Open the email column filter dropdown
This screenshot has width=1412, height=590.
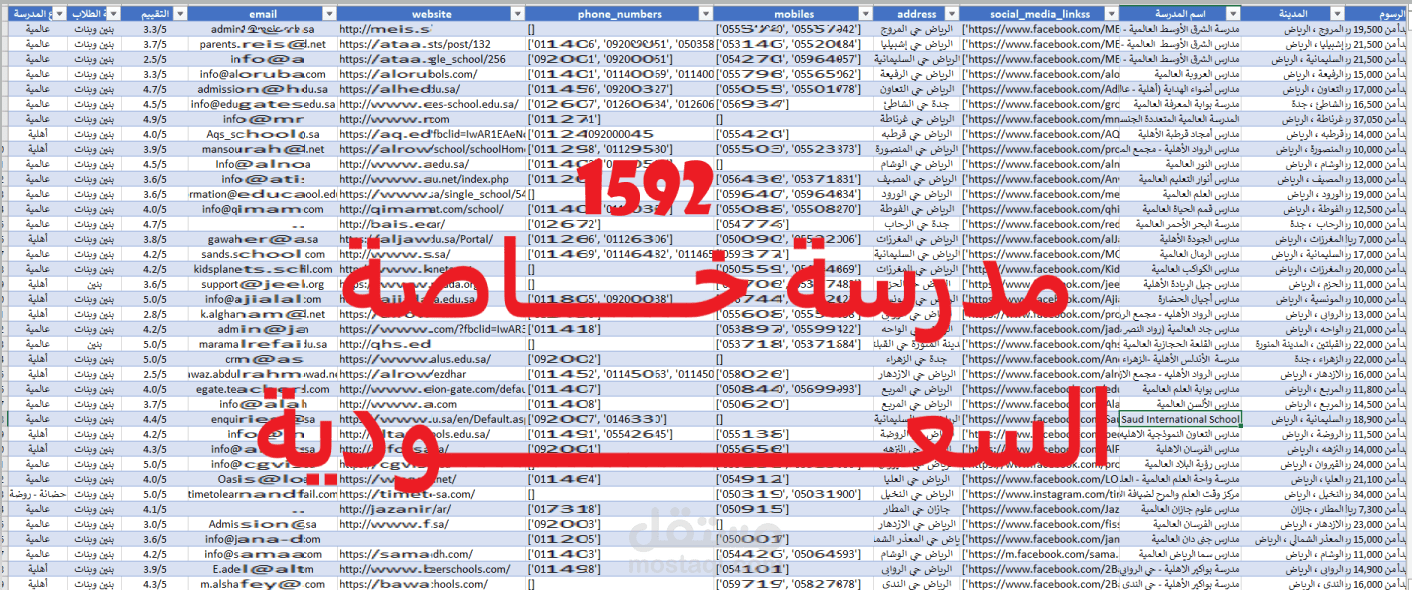[x=328, y=15]
